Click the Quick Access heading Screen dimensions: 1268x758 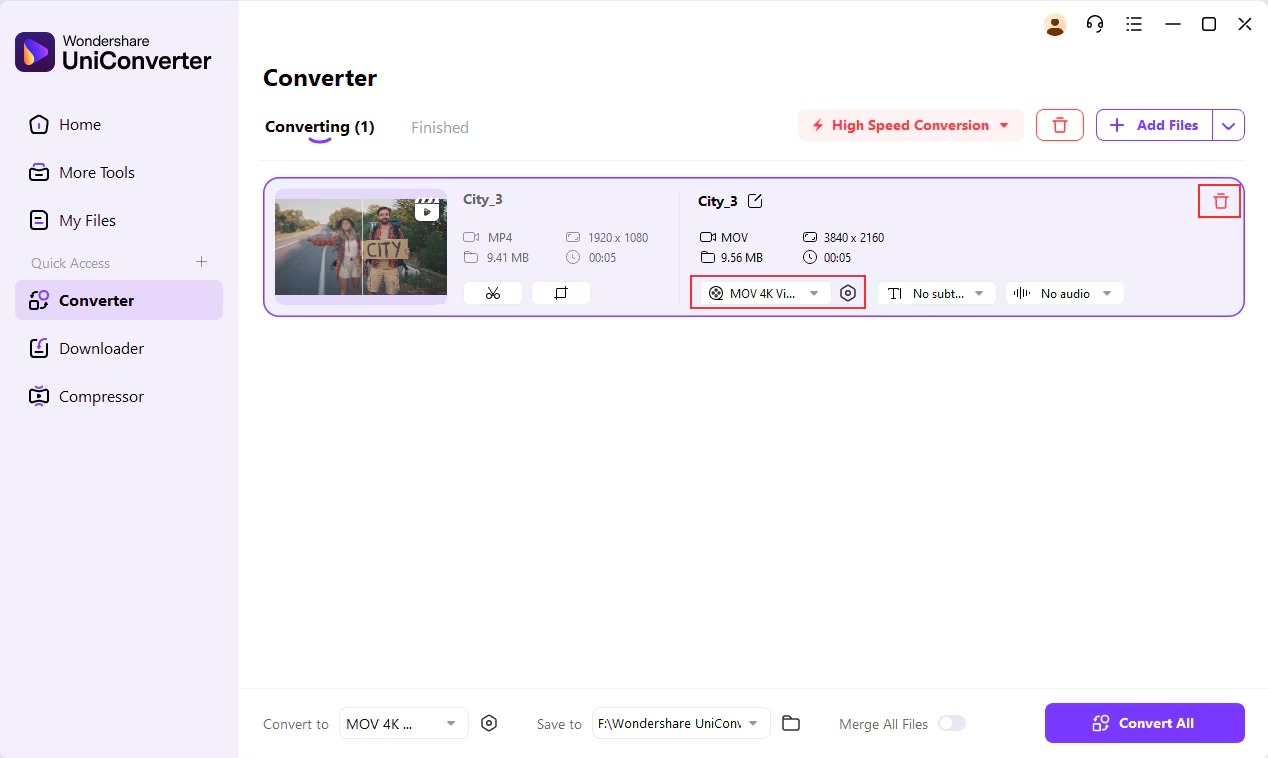(70, 263)
